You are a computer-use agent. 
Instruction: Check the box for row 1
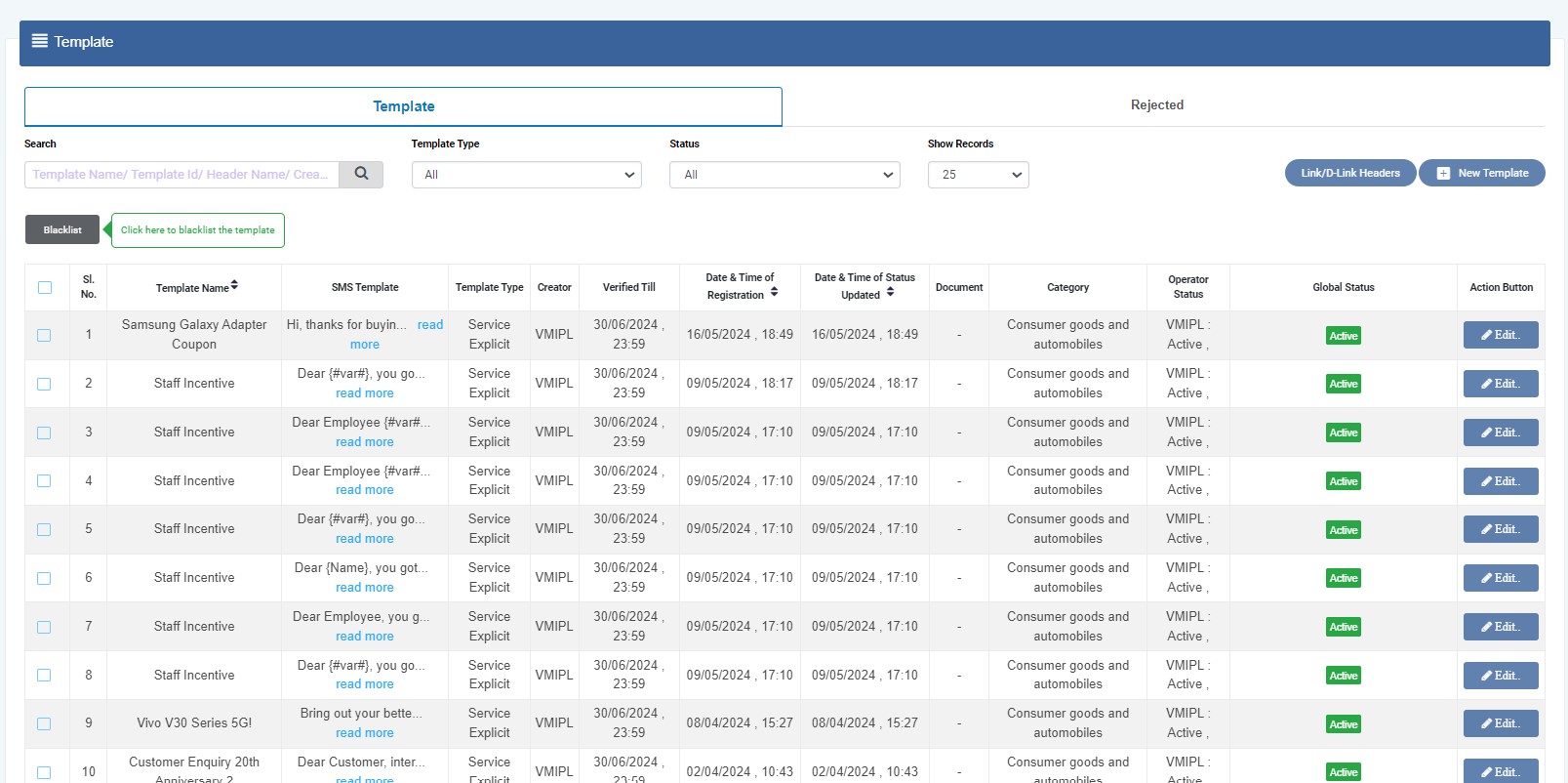tap(44, 335)
